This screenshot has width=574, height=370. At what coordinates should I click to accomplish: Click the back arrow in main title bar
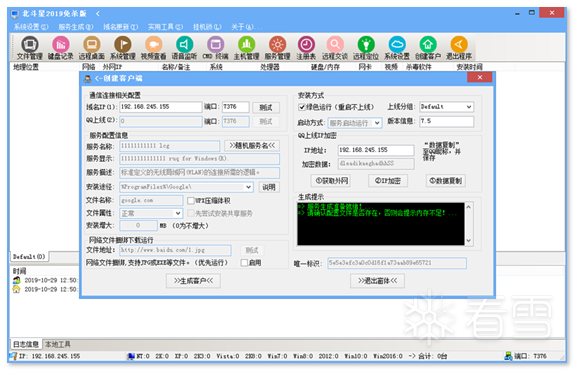click(x=98, y=14)
